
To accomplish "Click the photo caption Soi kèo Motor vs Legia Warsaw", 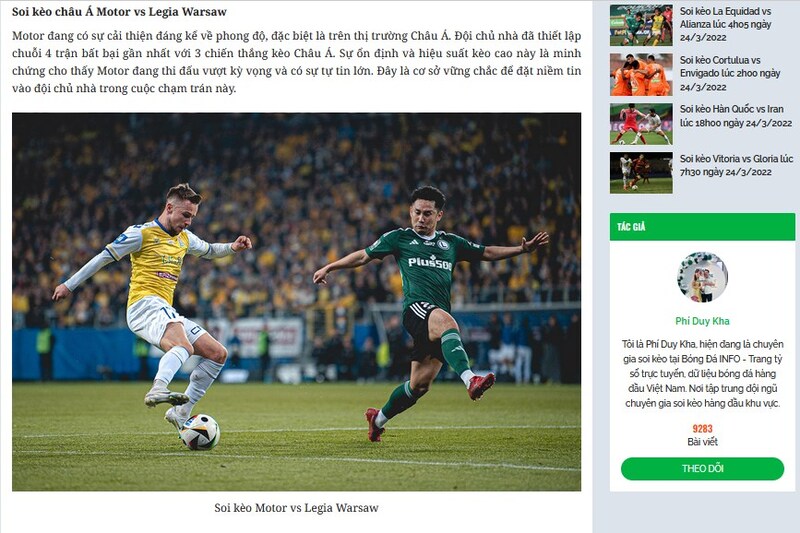I will [296, 508].
